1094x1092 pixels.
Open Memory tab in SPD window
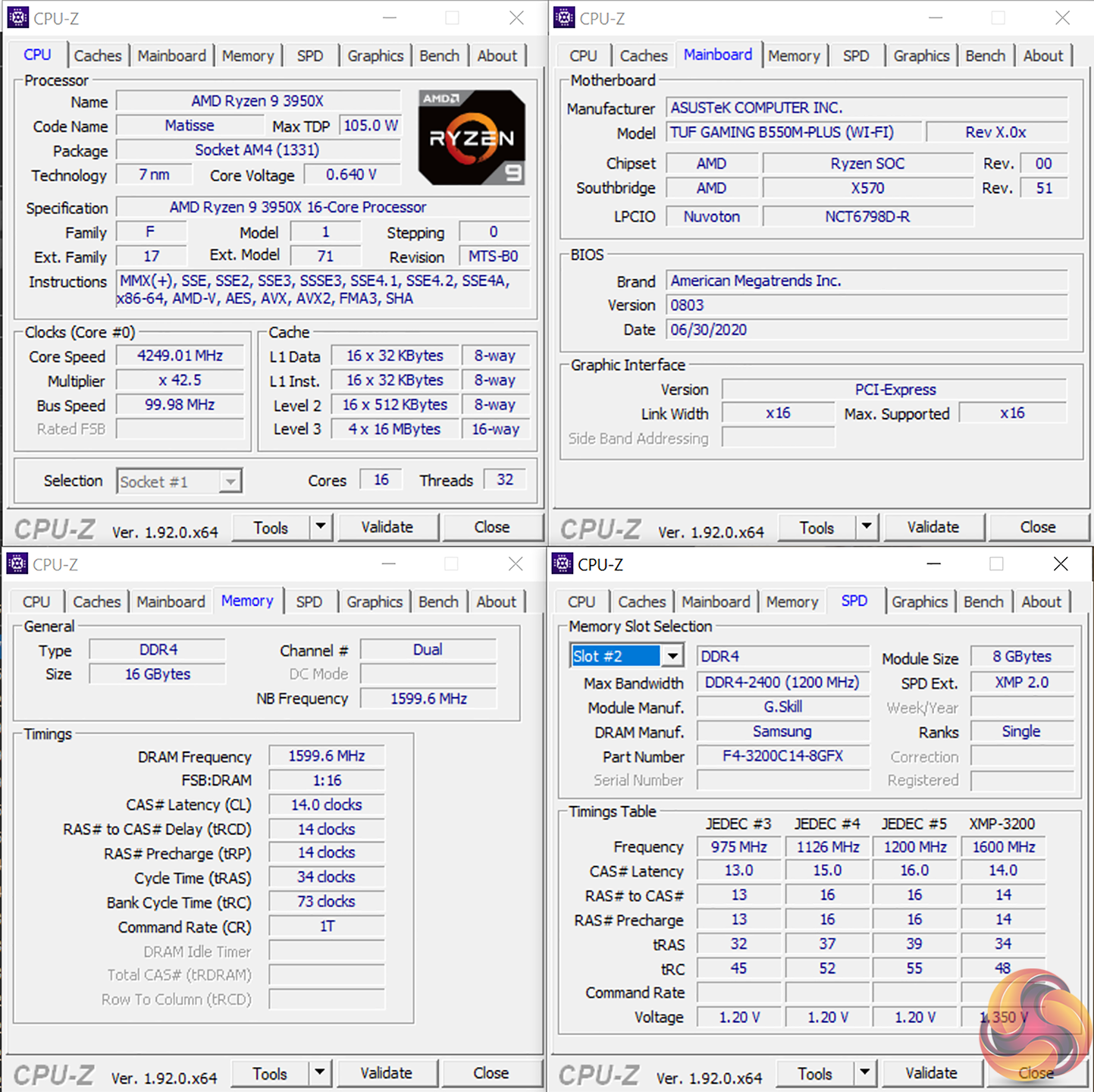(792, 602)
